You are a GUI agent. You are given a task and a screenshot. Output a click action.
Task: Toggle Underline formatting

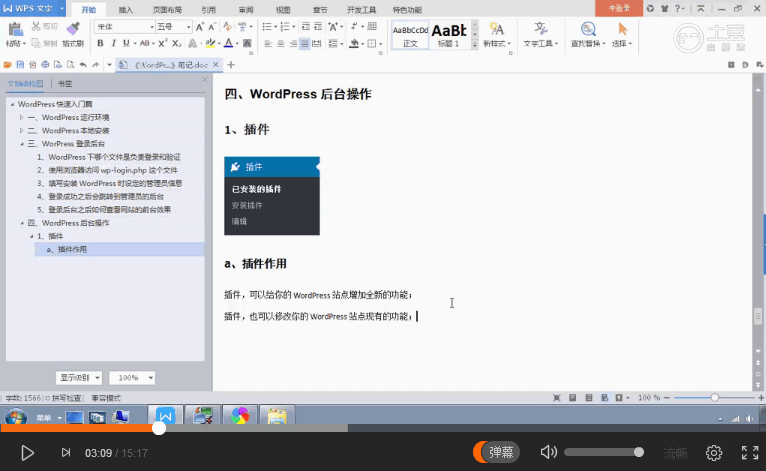click(x=126, y=43)
